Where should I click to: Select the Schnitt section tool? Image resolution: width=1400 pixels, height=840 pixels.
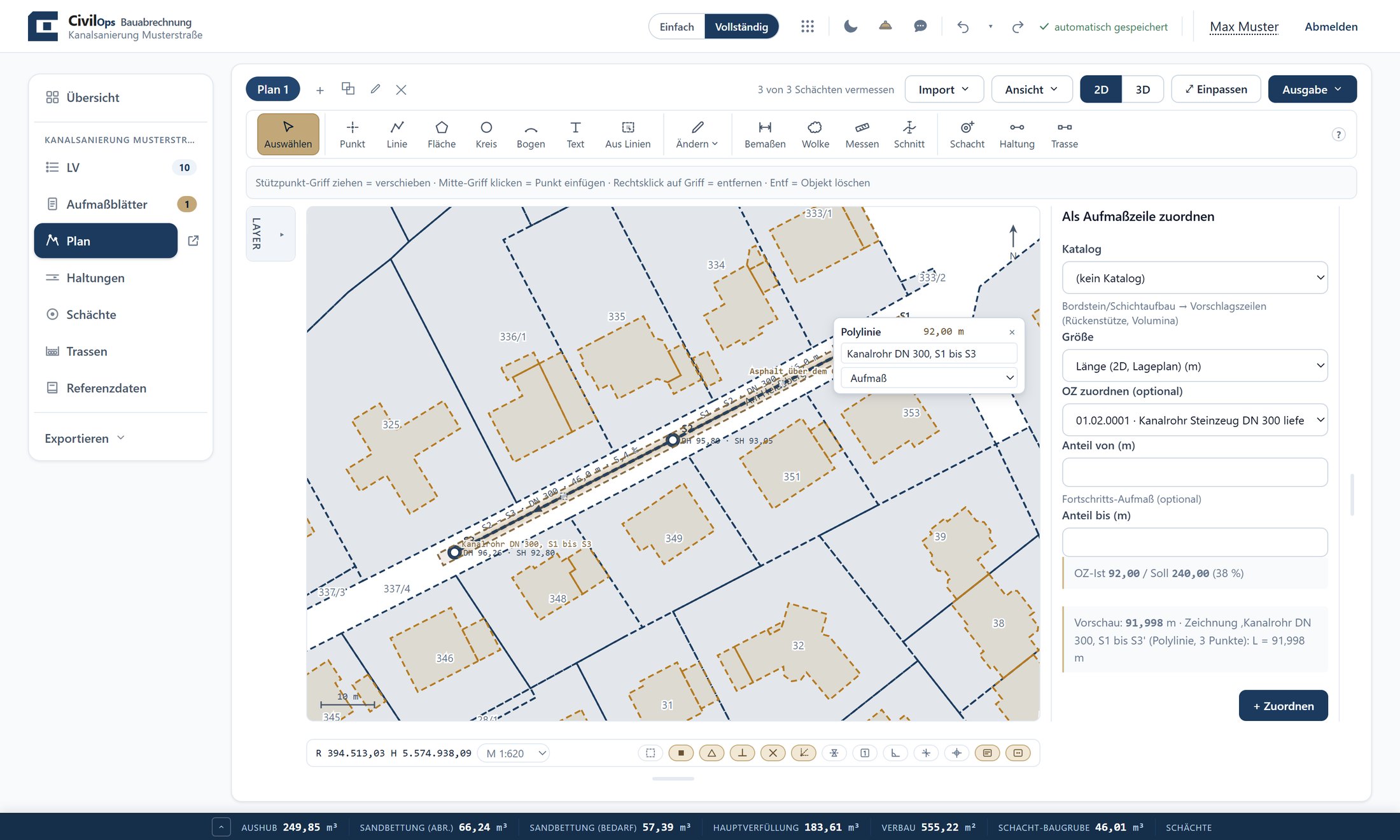[x=909, y=134]
